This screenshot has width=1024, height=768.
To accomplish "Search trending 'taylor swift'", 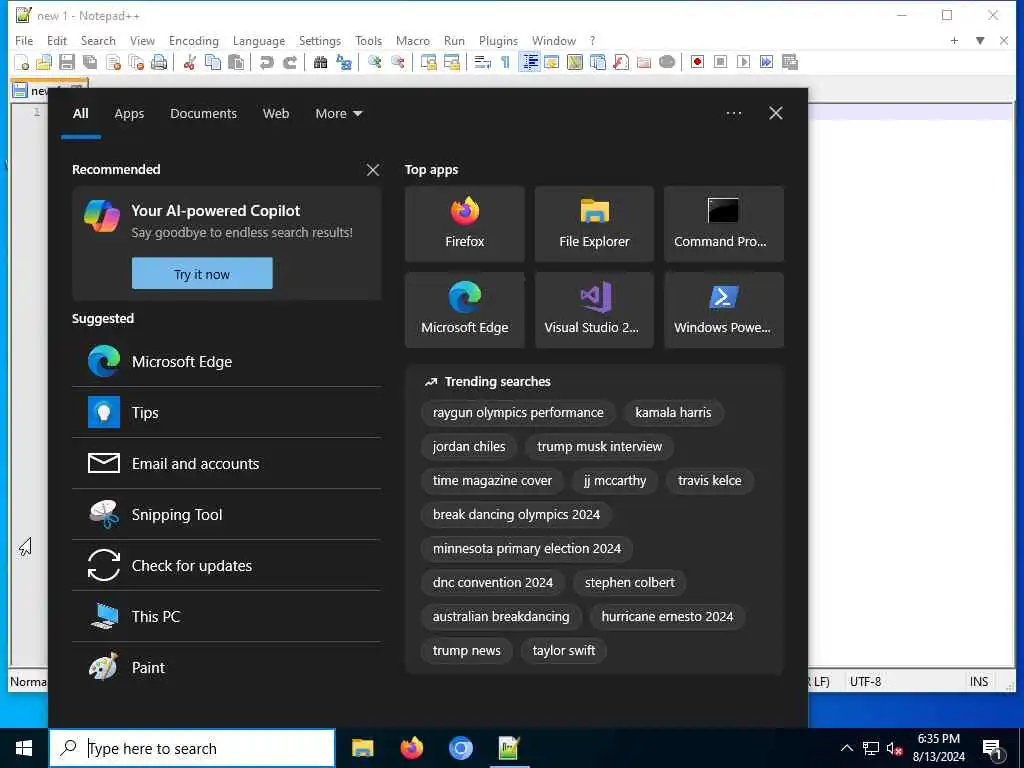I will [564, 650].
